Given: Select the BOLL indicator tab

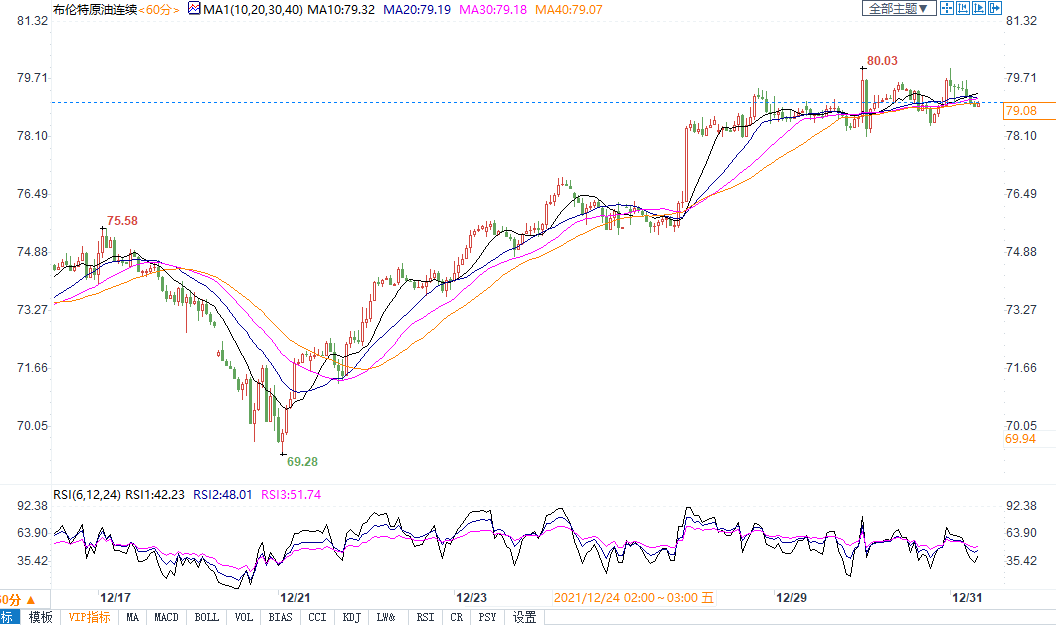Looking at the screenshot, I should pyautogui.click(x=206, y=617).
